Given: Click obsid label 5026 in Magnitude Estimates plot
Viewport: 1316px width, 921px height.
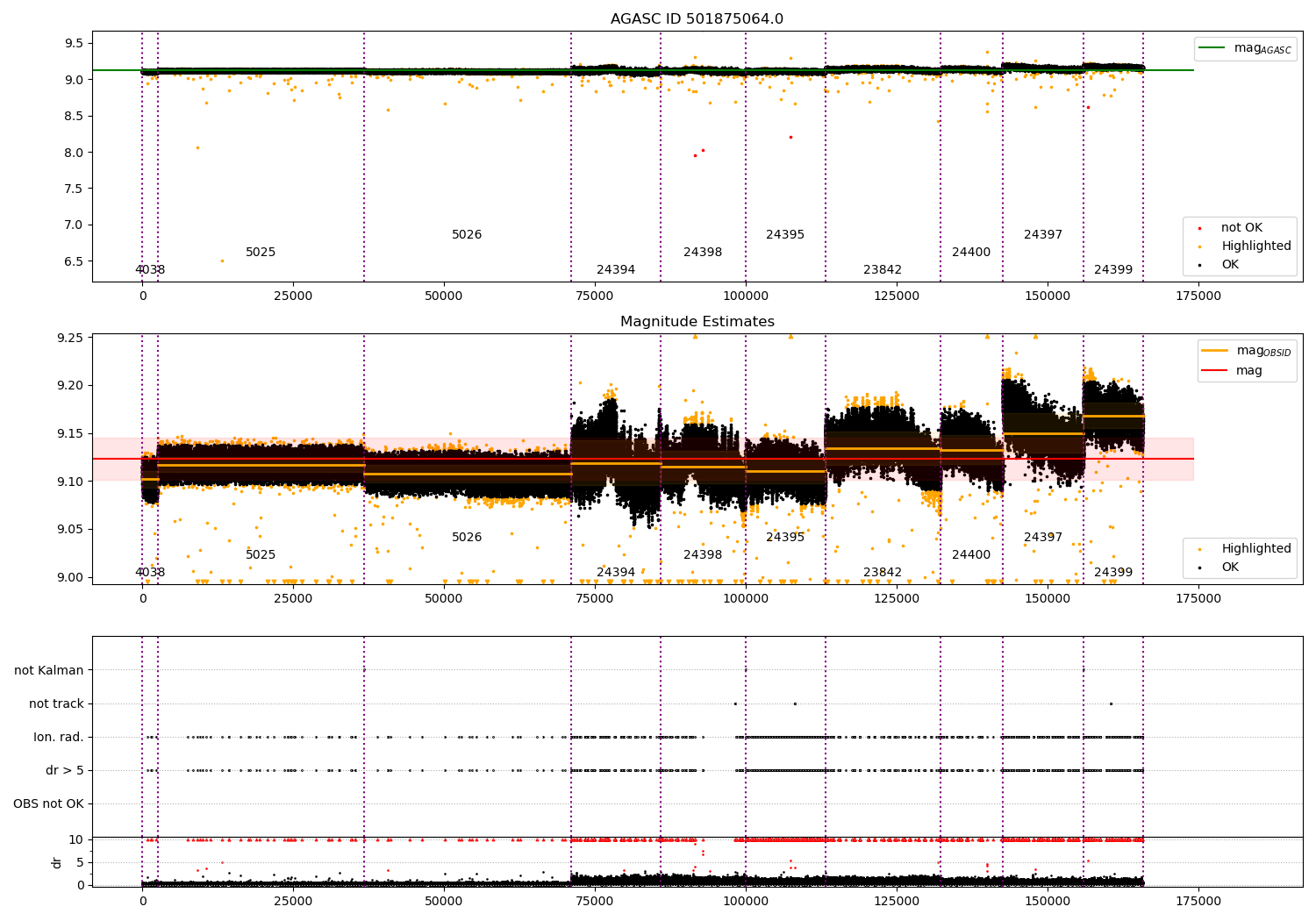Looking at the screenshot, I should [467, 538].
